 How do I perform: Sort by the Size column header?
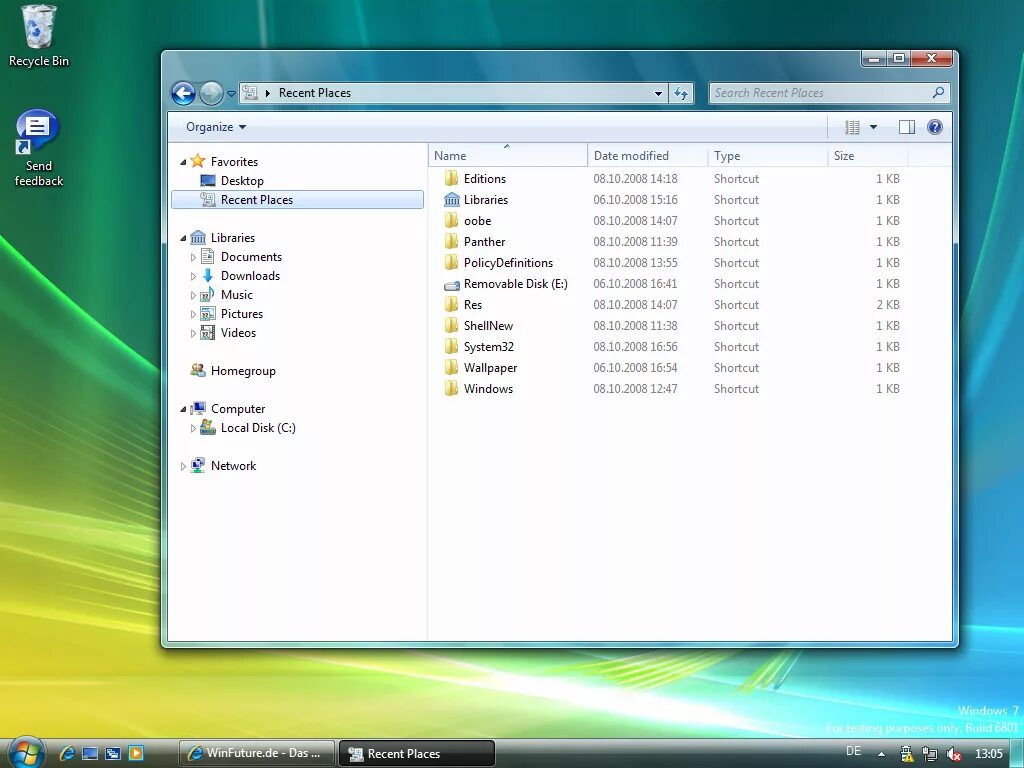tap(868, 155)
